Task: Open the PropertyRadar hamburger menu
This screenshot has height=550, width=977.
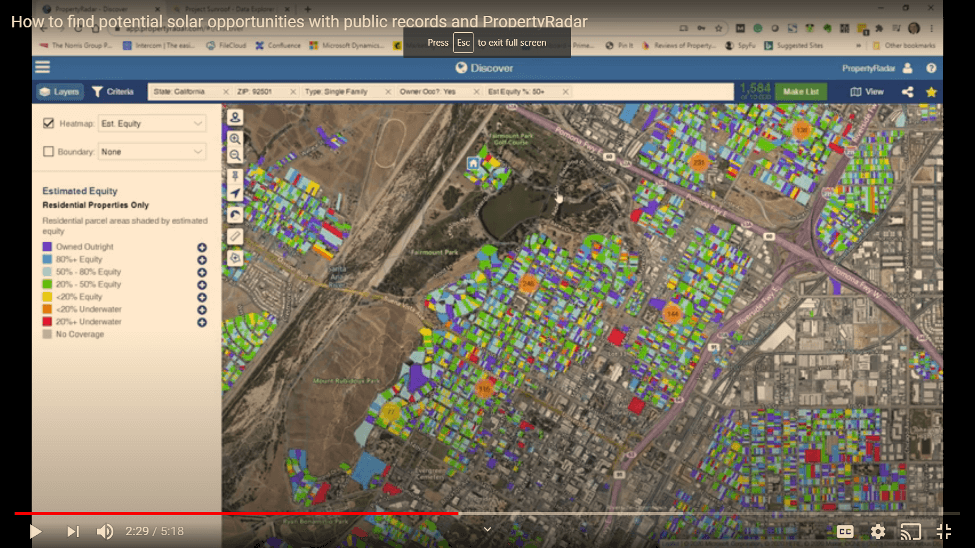Action: click(x=42, y=67)
